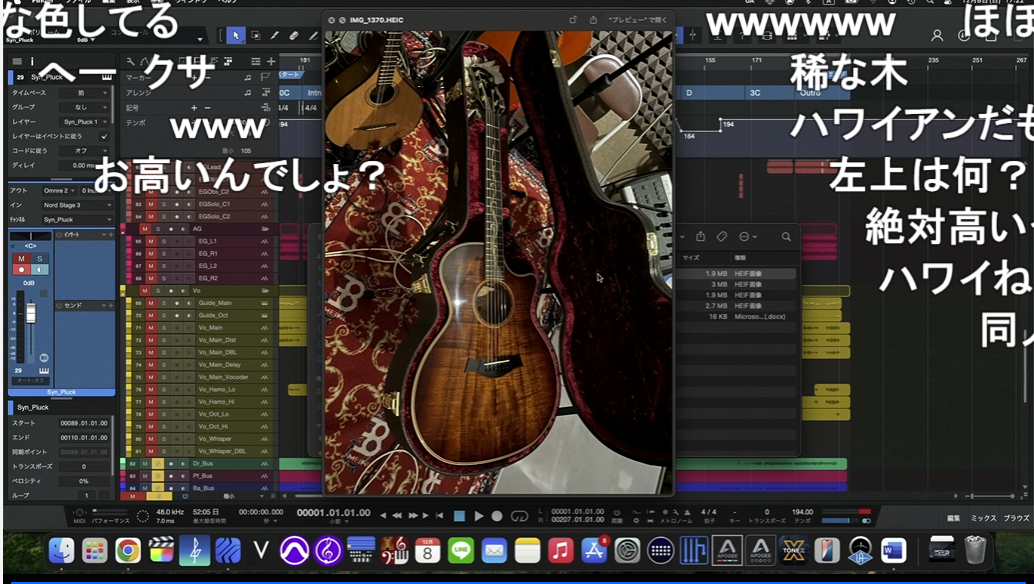Viewport: 1034px width, 584px height.
Task: Click the Syn_Pluck channel volume fader
Action: [x=31, y=314]
